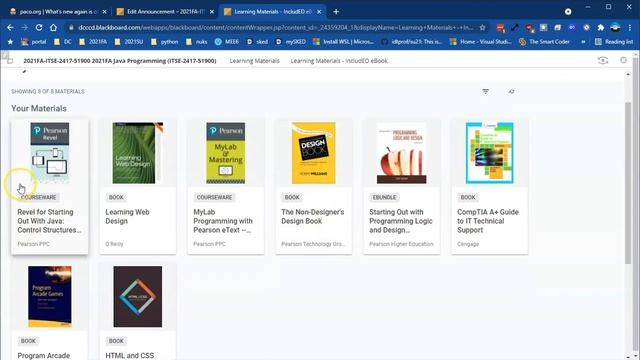Screen dimensions: 640x360
Task: Click the course title 2021FA-ITSE-2417-51900 breadcrumb
Action: point(120,61)
